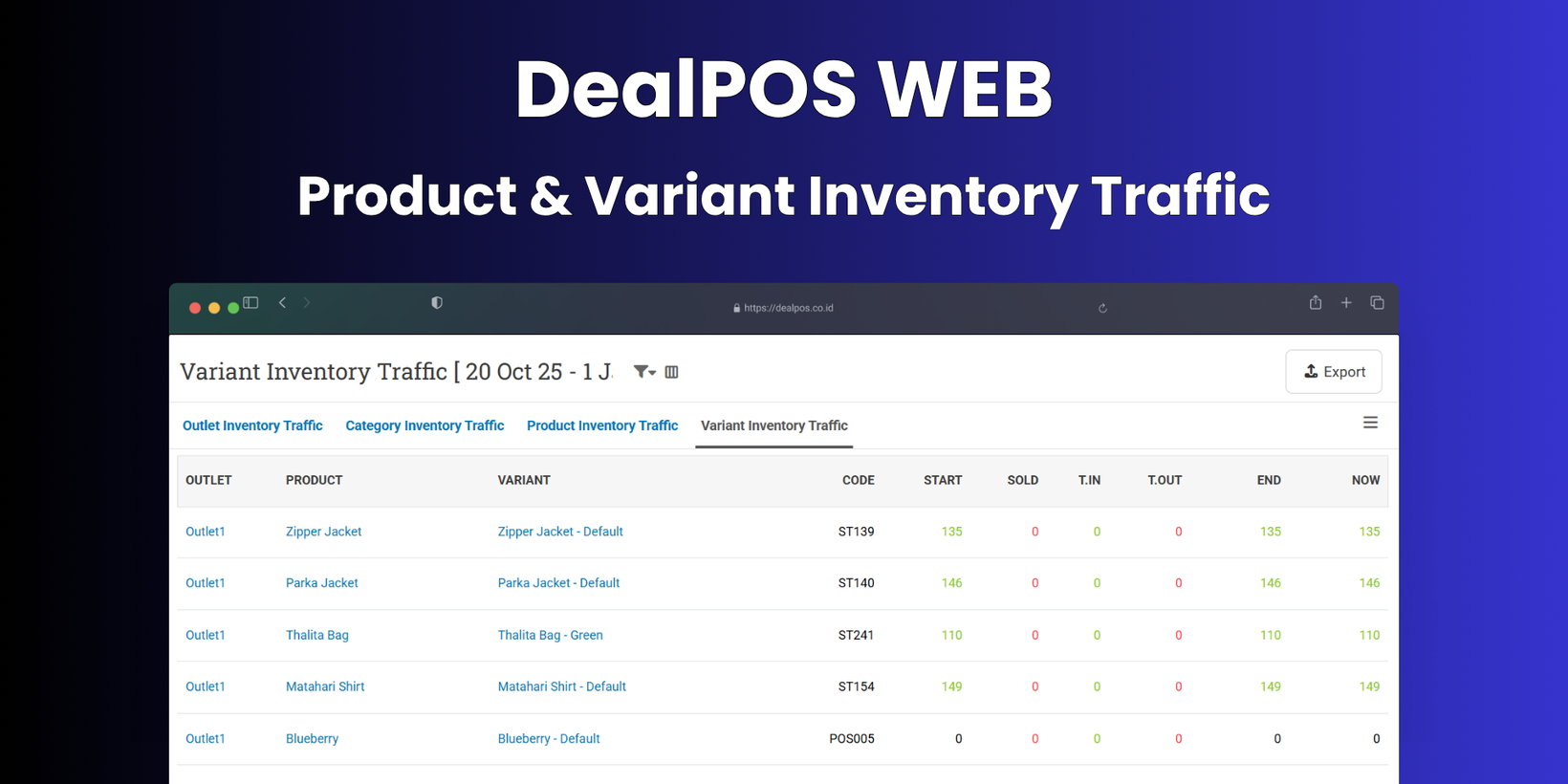Click the NOW column header
Image resolution: width=1568 pixels, height=784 pixels.
click(1365, 480)
